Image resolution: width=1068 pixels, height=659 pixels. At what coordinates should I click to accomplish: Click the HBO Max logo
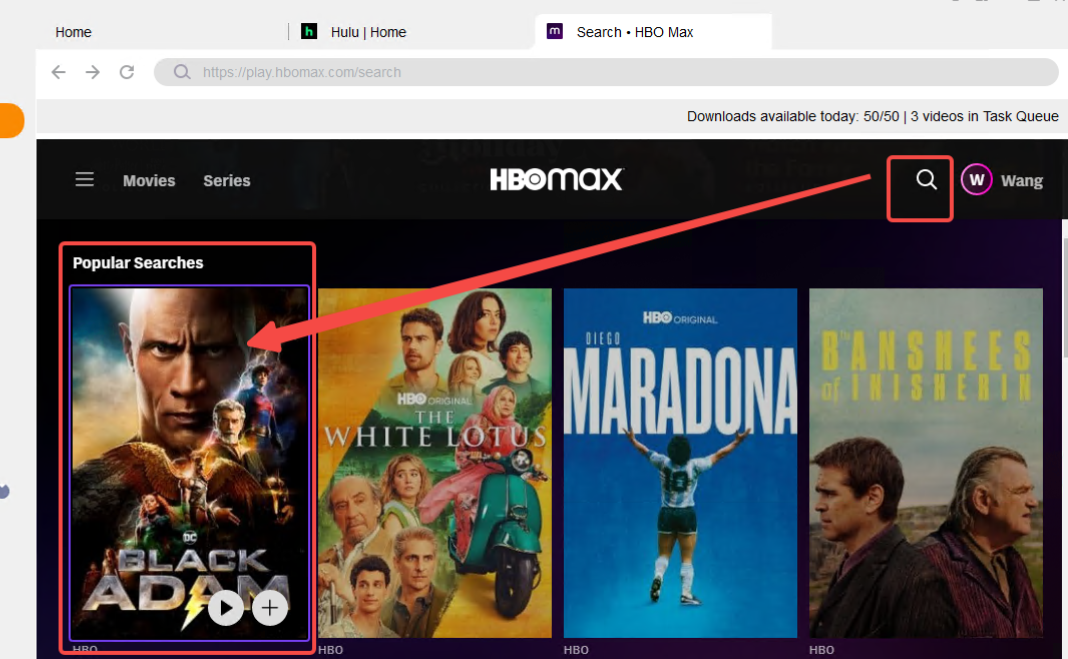pyautogui.click(x=556, y=180)
